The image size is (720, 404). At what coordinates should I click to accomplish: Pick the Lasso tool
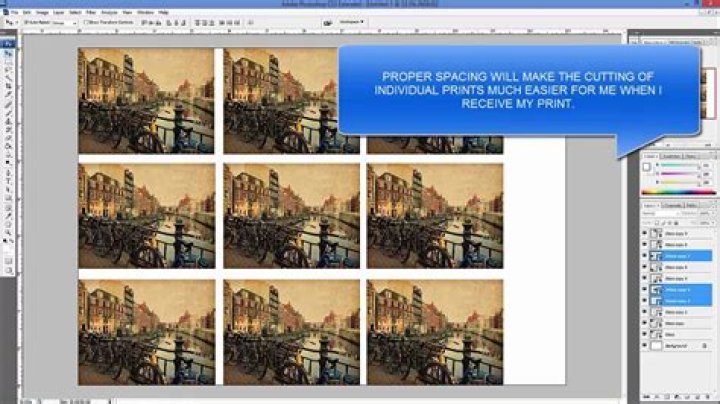[8, 62]
